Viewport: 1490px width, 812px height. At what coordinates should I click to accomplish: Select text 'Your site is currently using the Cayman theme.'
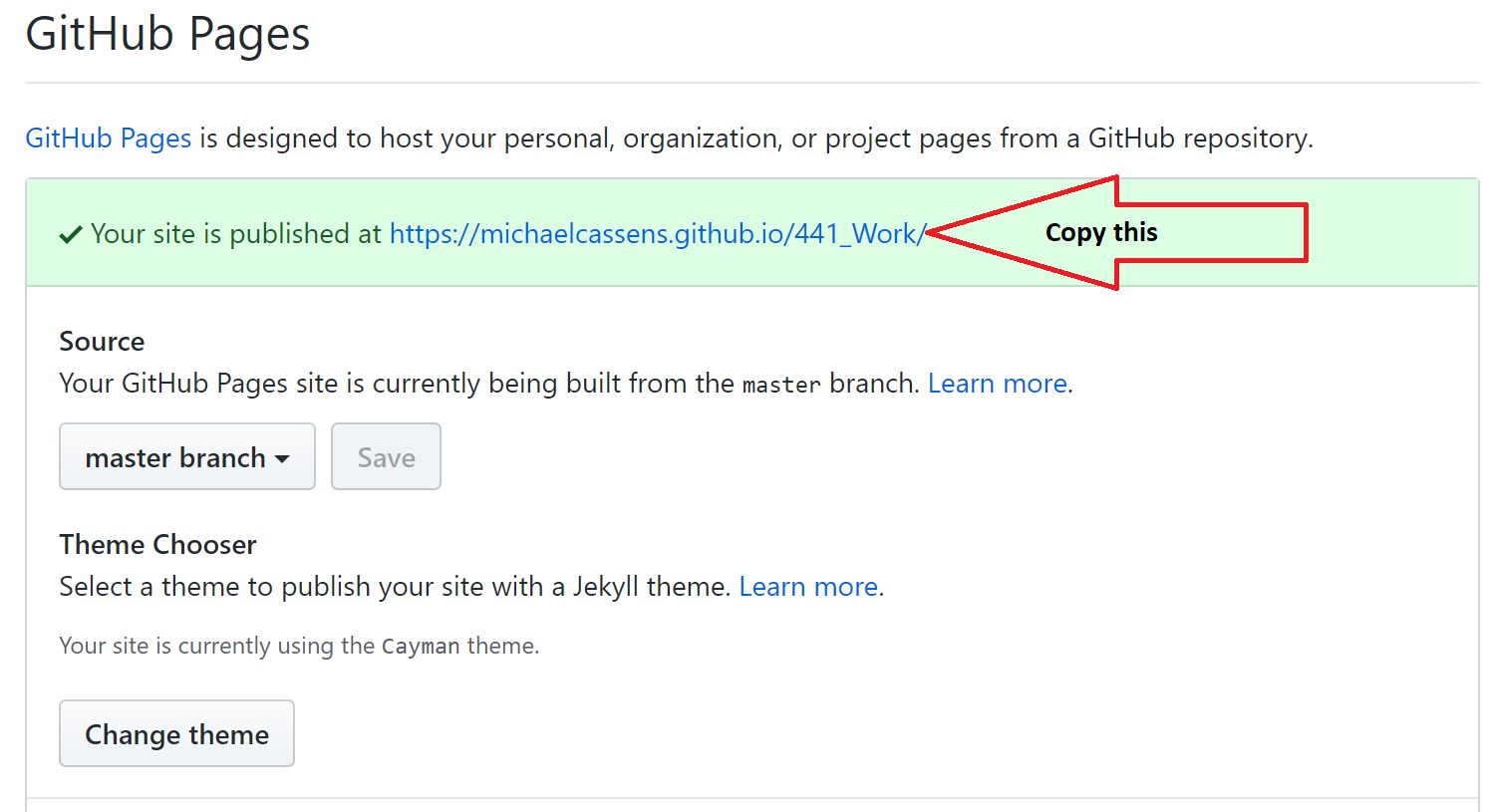[x=299, y=646]
